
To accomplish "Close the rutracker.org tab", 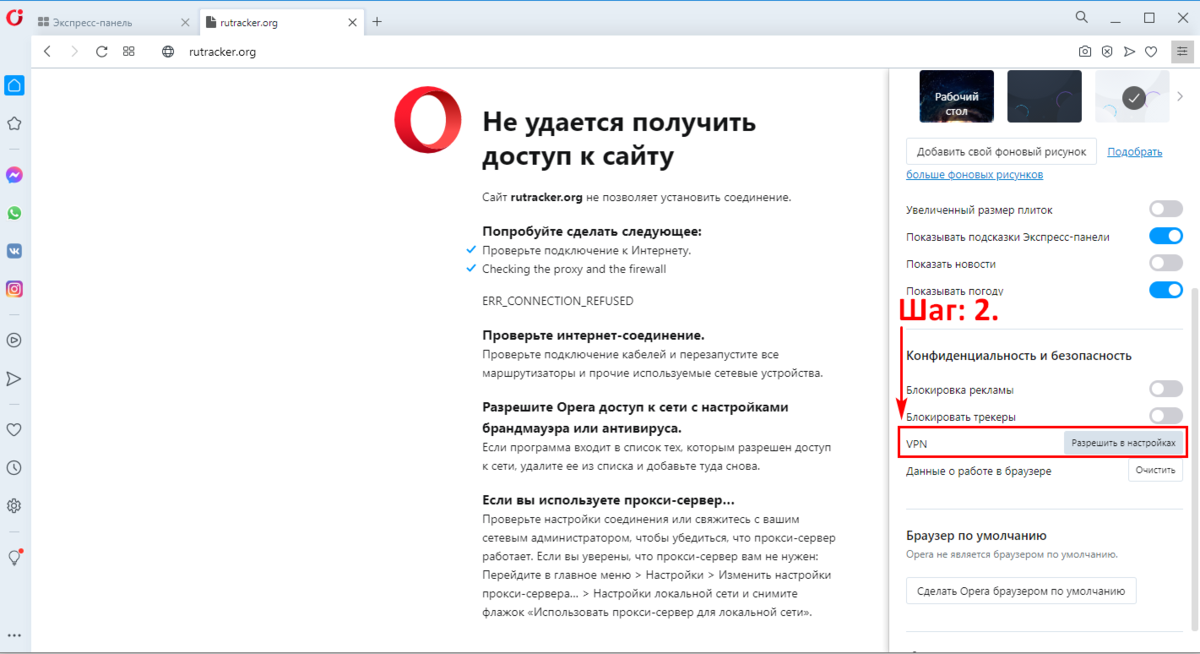I will click(352, 22).
